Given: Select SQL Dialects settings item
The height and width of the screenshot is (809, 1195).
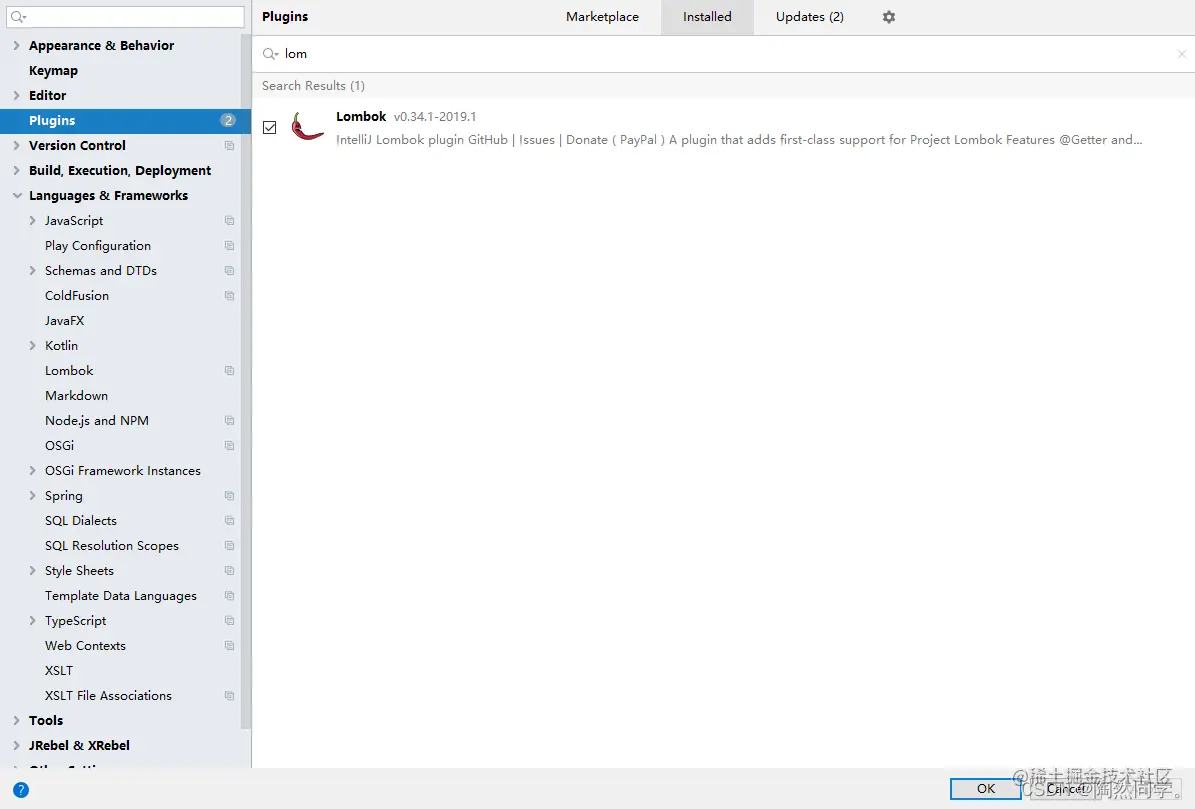Looking at the screenshot, I should point(81,521).
